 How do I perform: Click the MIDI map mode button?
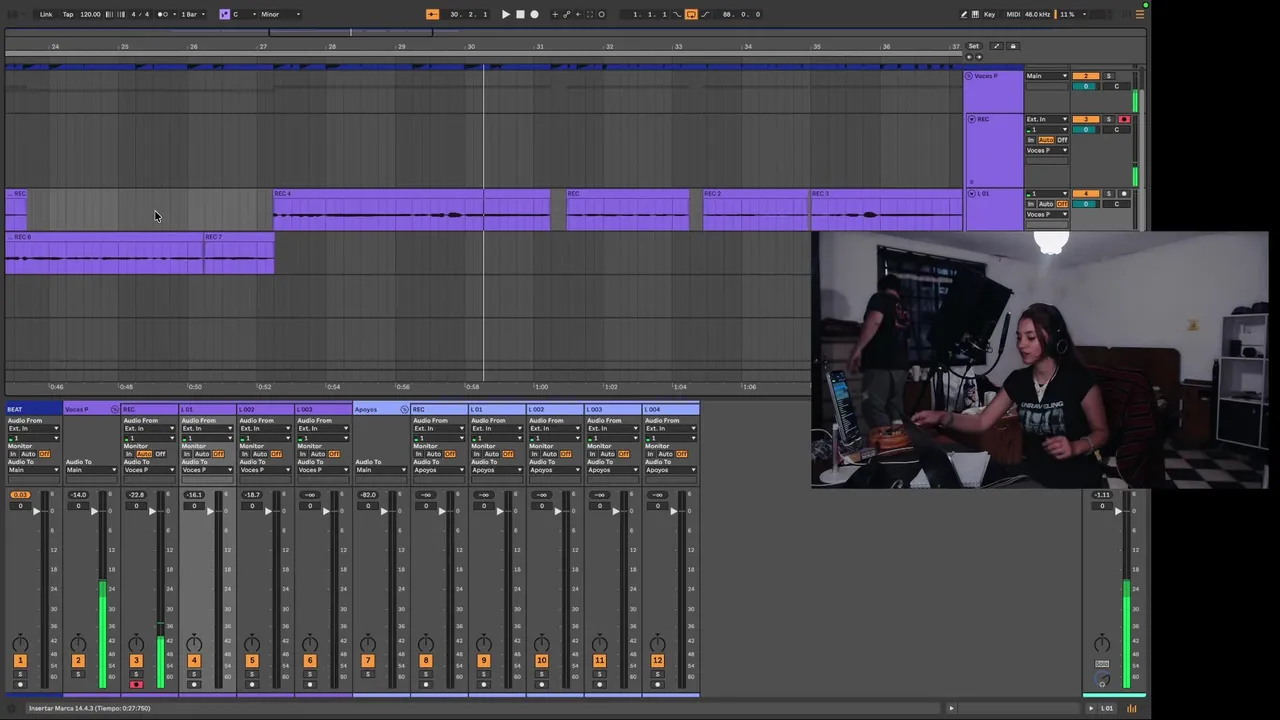[x=1013, y=14]
